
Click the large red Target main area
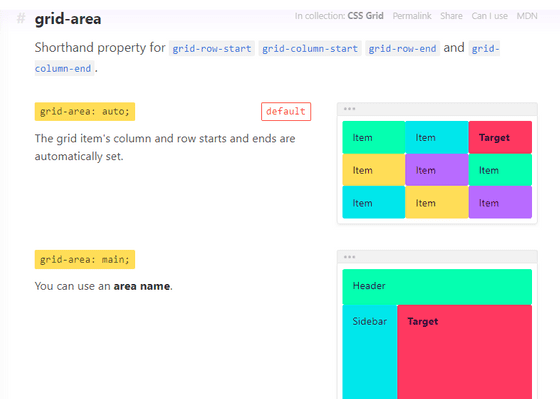pos(465,352)
